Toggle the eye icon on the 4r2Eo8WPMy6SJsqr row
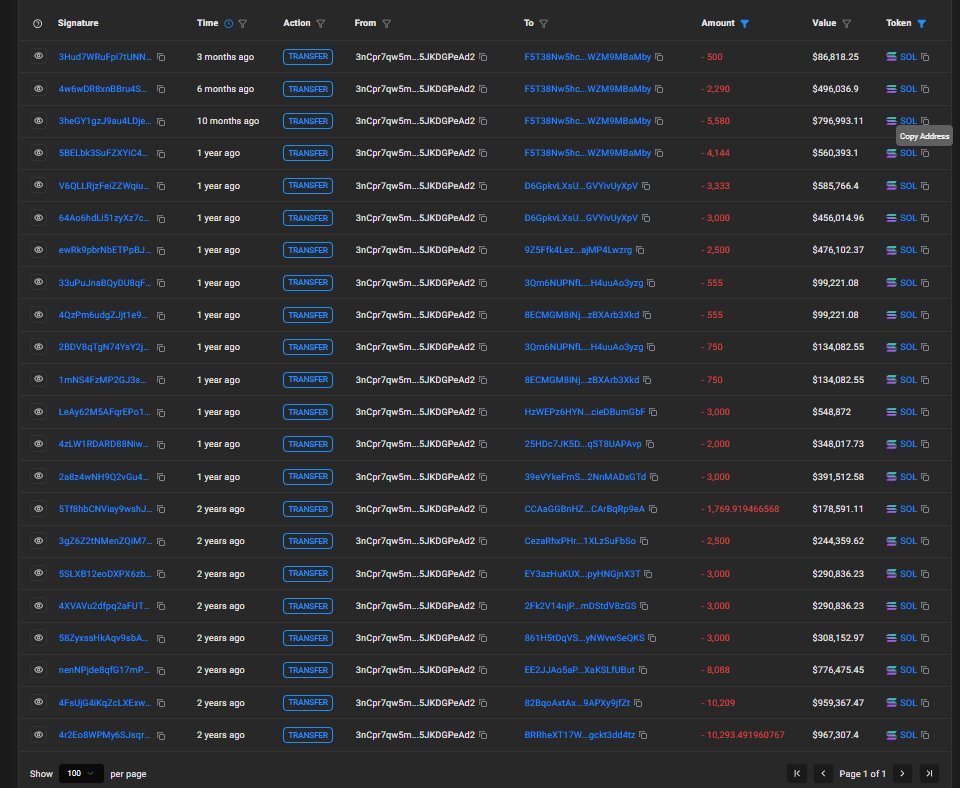This screenshot has width=960, height=788. tap(38, 735)
